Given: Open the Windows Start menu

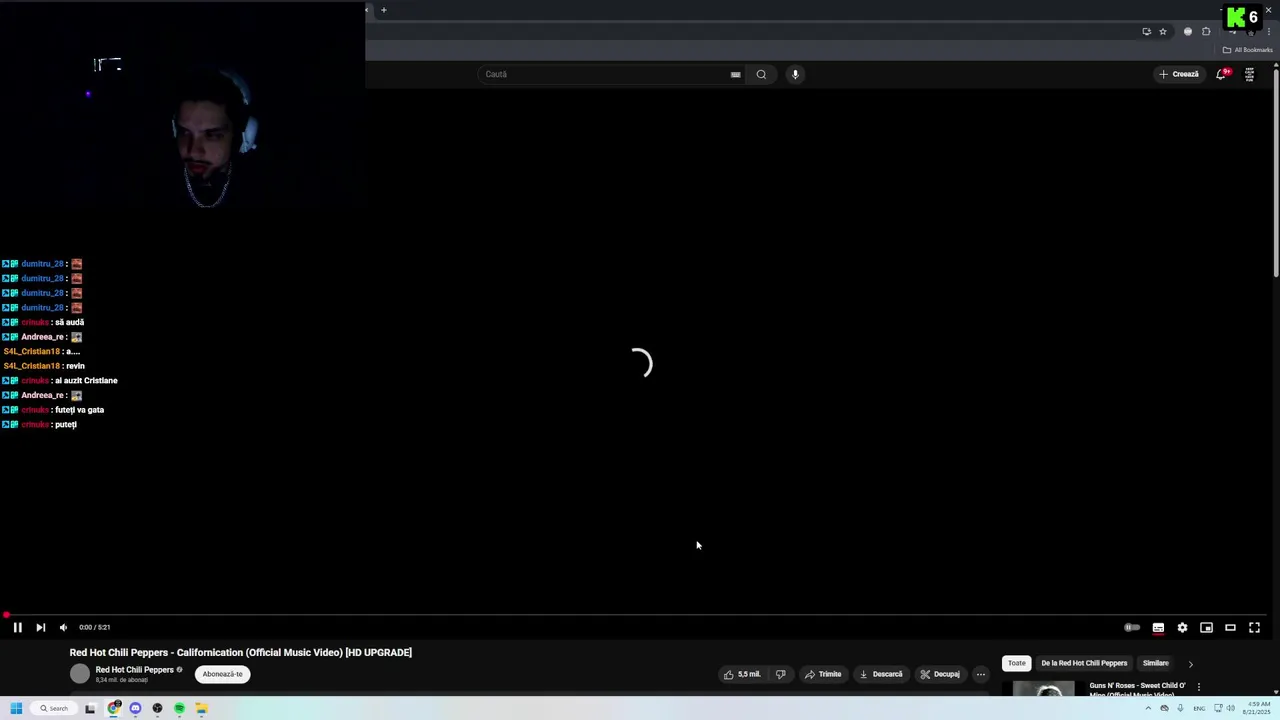Looking at the screenshot, I should pyautogui.click(x=16, y=708).
